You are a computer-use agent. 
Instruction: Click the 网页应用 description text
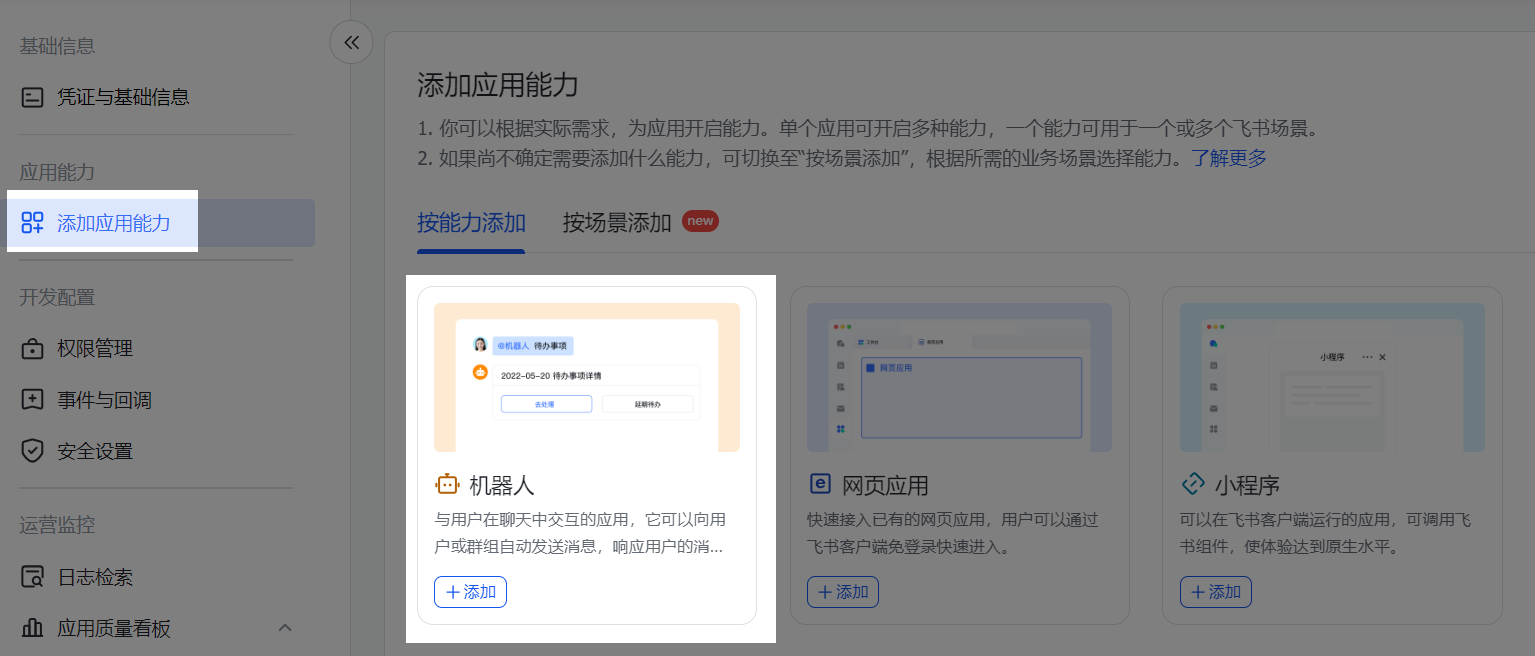(953, 534)
